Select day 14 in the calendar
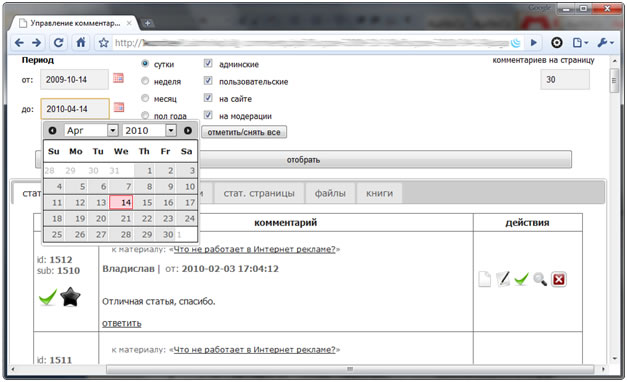This screenshot has height=382, width=627. click(121, 202)
